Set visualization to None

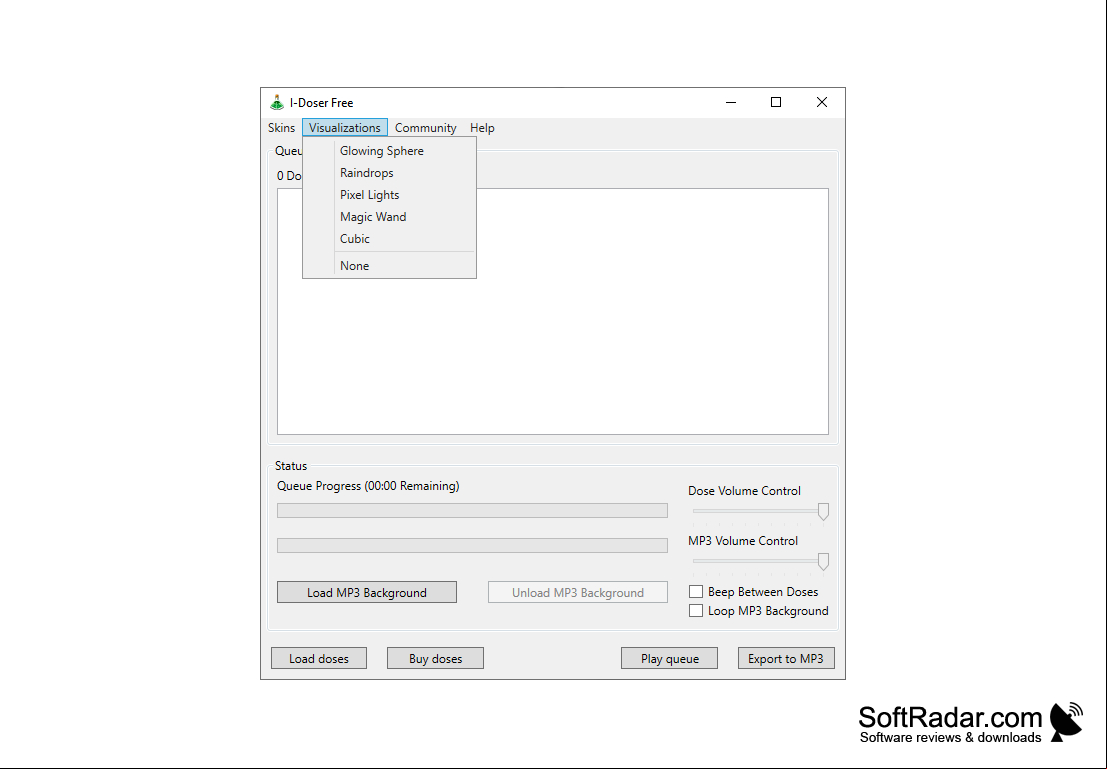point(390,266)
